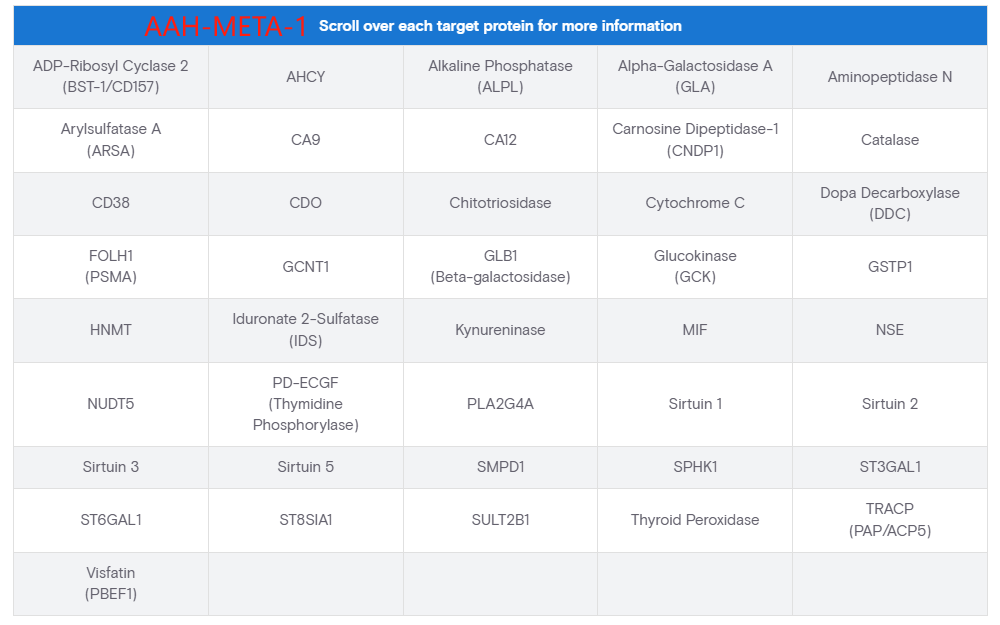Click the CA9 target cell

(305, 140)
